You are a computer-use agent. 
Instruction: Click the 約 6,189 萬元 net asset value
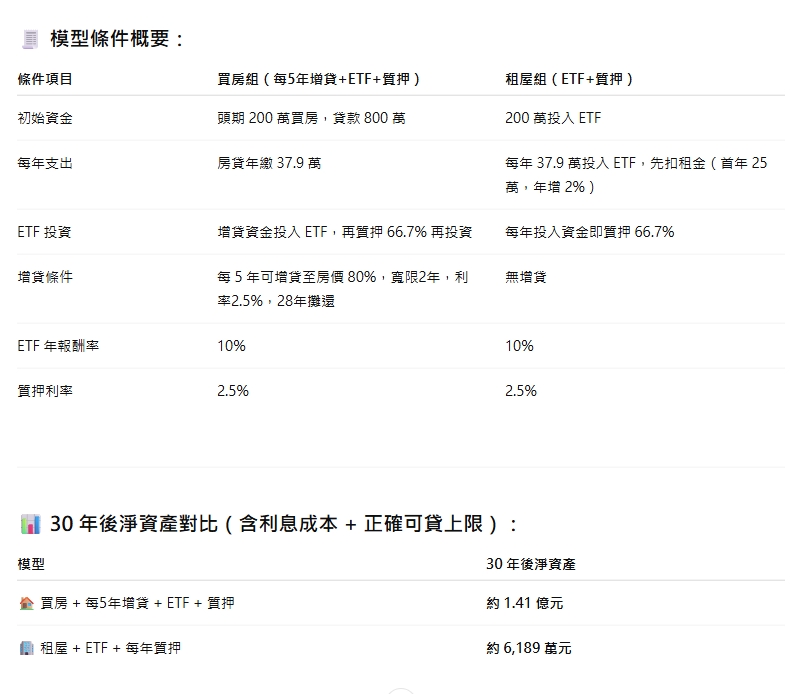[529, 648]
